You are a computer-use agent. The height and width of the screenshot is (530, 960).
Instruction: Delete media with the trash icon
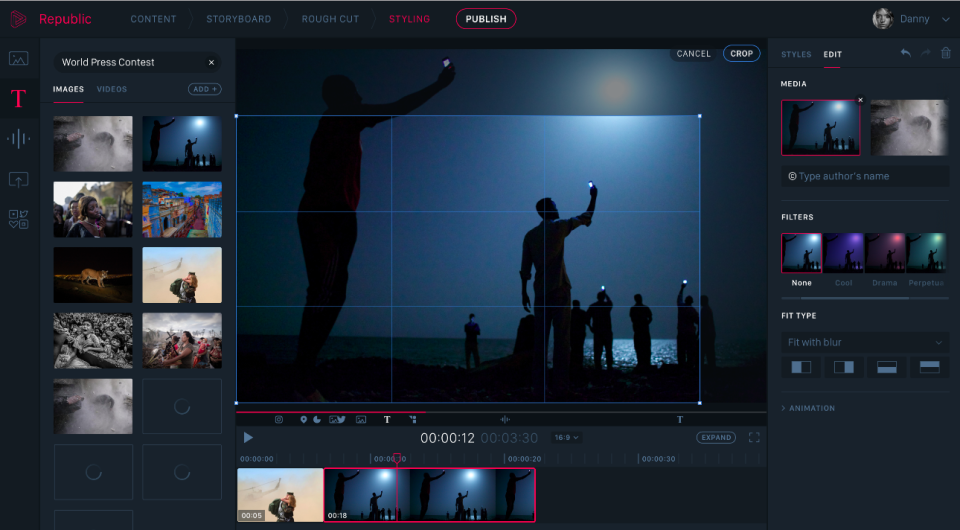tap(945, 53)
